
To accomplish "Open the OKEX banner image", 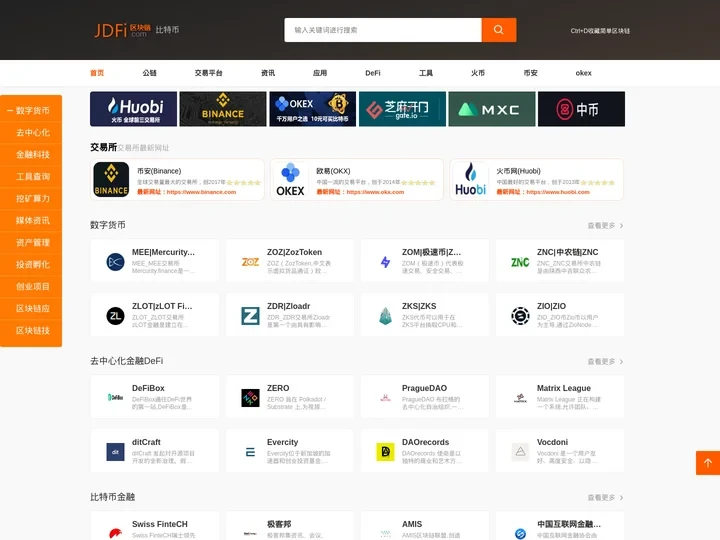I will (x=312, y=109).
